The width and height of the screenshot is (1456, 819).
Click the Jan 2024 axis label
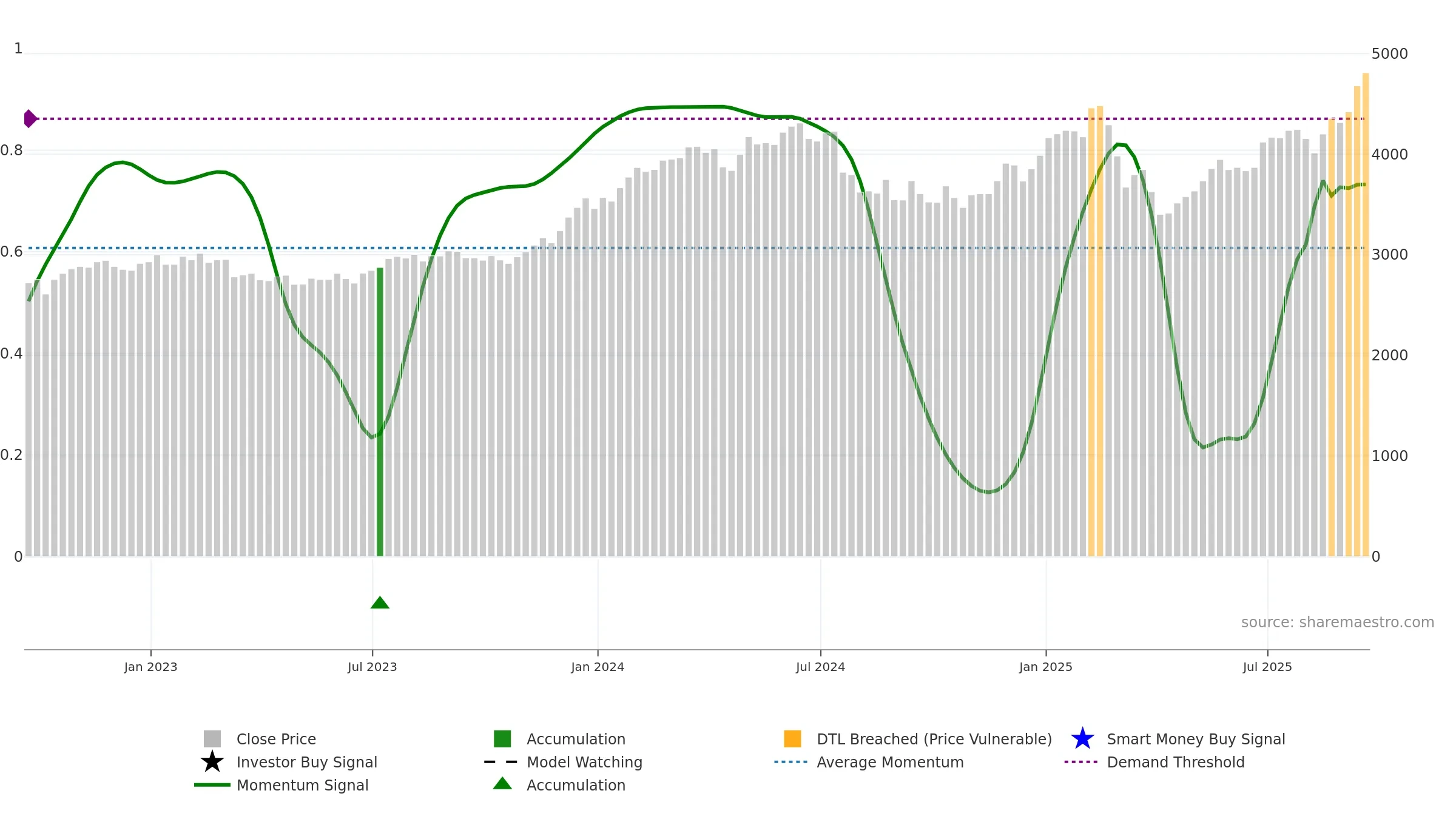(598, 667)
